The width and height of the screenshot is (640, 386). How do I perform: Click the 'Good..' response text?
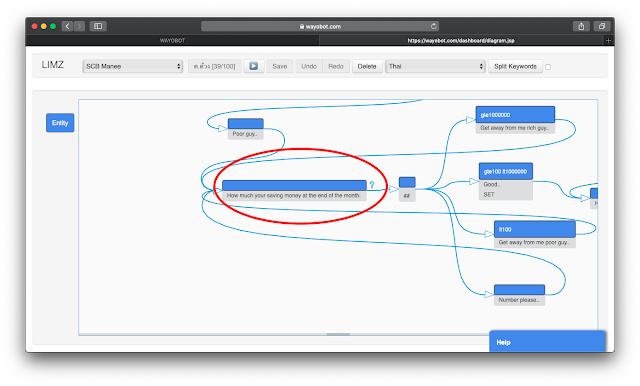point(491,184)
